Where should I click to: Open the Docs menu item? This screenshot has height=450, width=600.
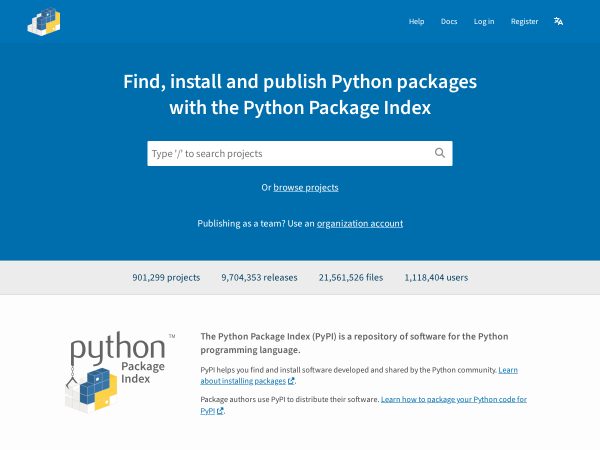click(449, 21)
